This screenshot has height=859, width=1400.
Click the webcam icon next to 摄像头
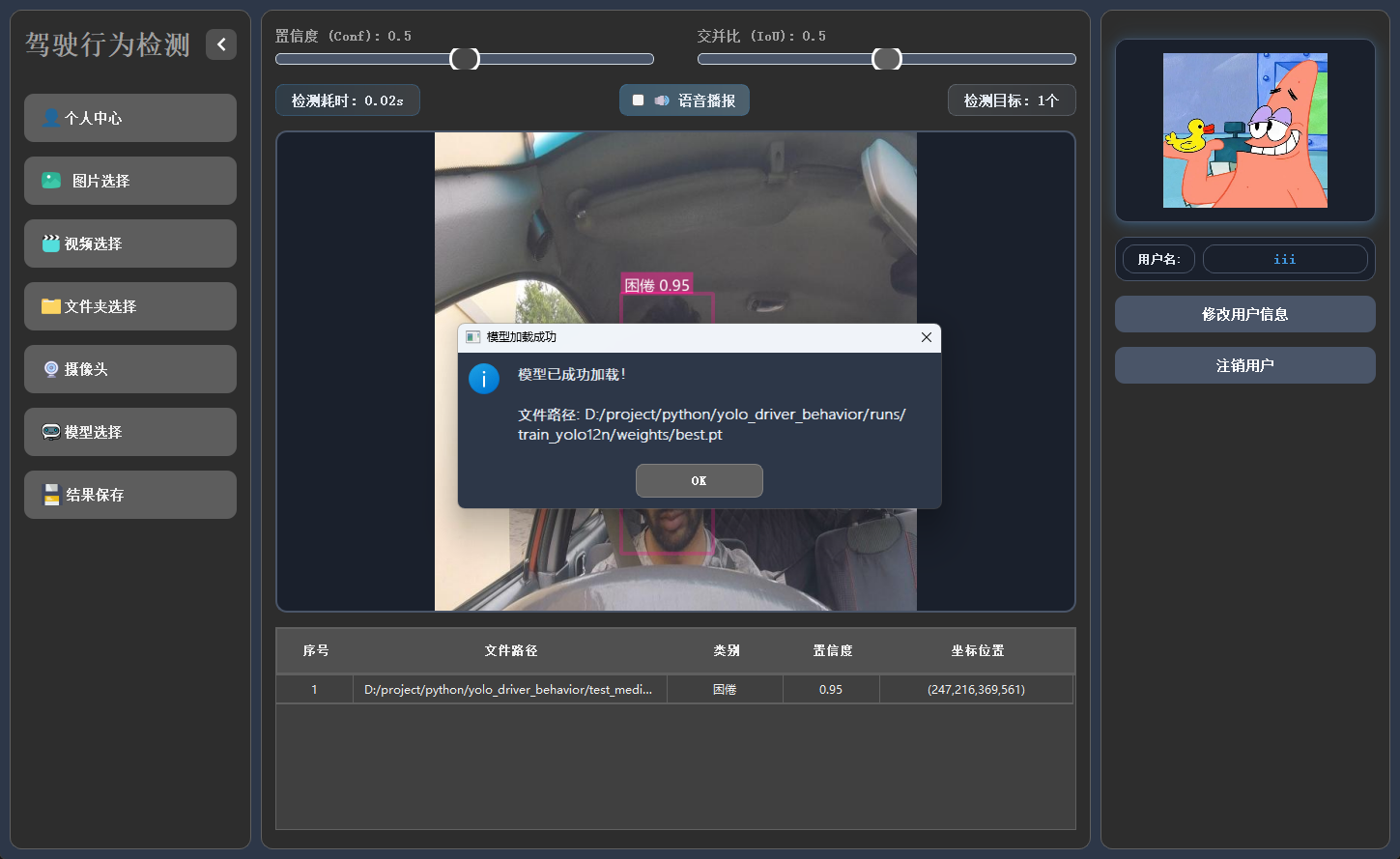pos(51,369)
